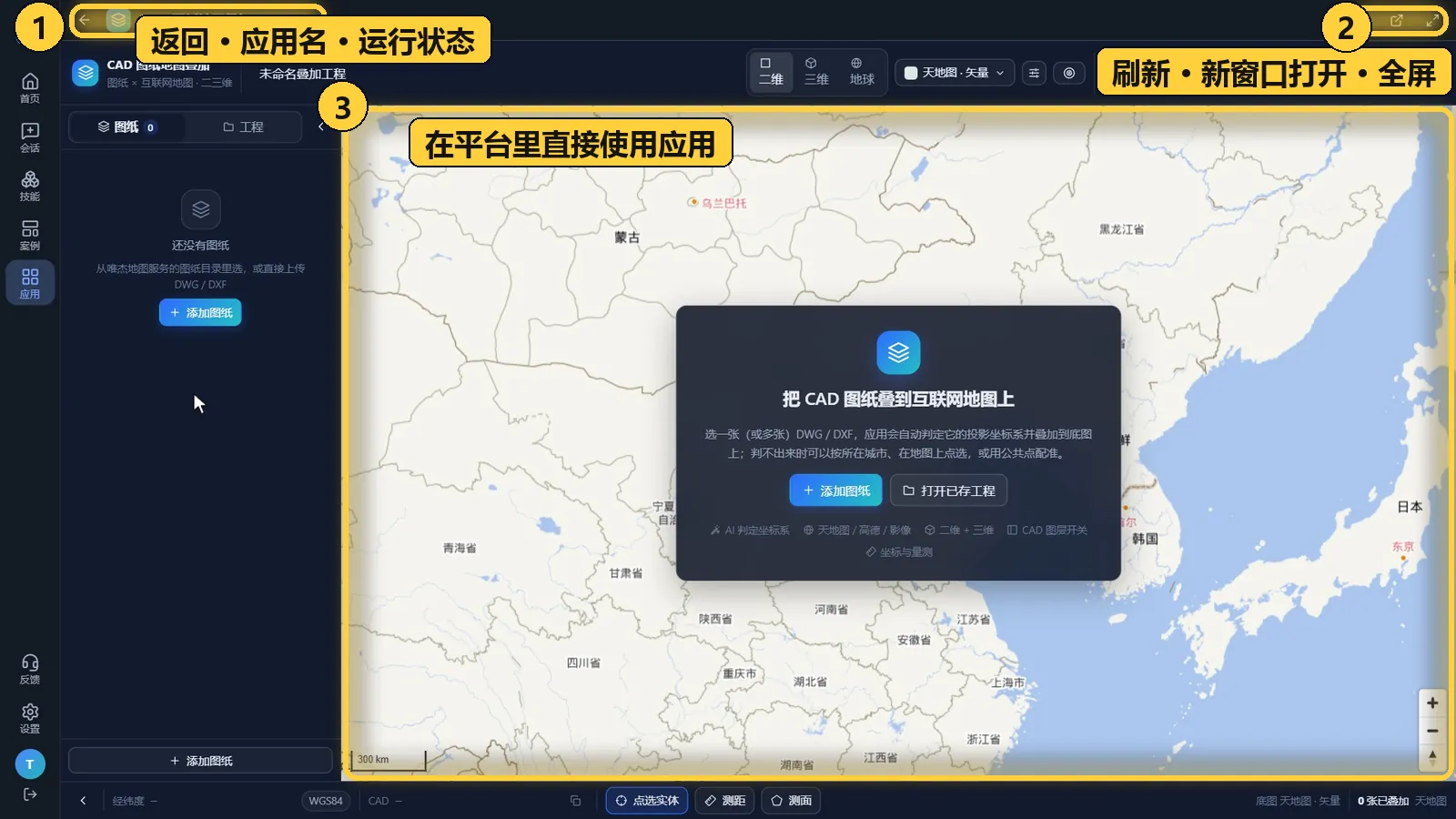This screenshot has height=819, width=1456.
Task: Click 添加图纸 in the center dialog
Action: 835,490
